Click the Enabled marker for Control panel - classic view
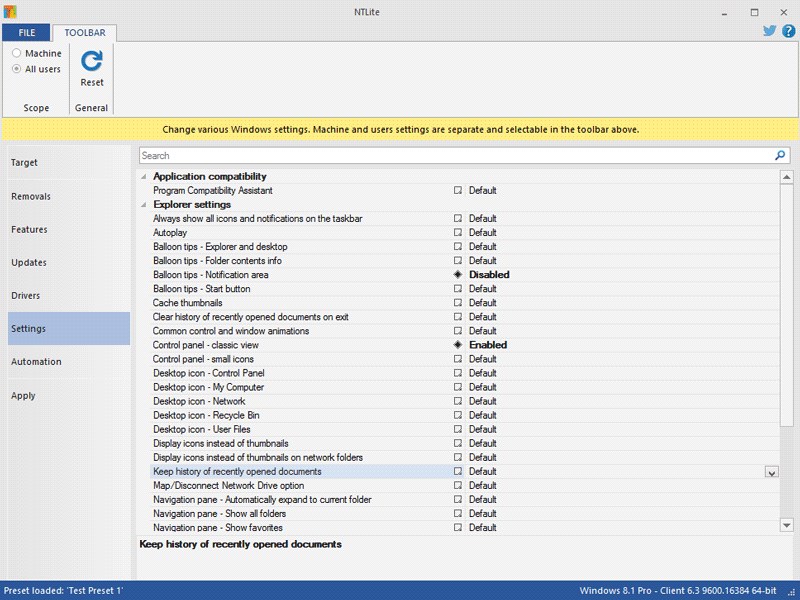This screenshot has width=800, height=600. point(458,345)
